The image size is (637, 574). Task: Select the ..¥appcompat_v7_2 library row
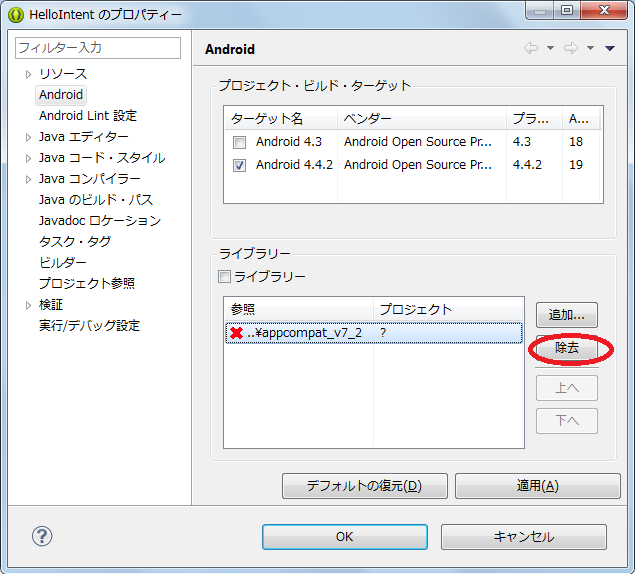click(374, 333)
